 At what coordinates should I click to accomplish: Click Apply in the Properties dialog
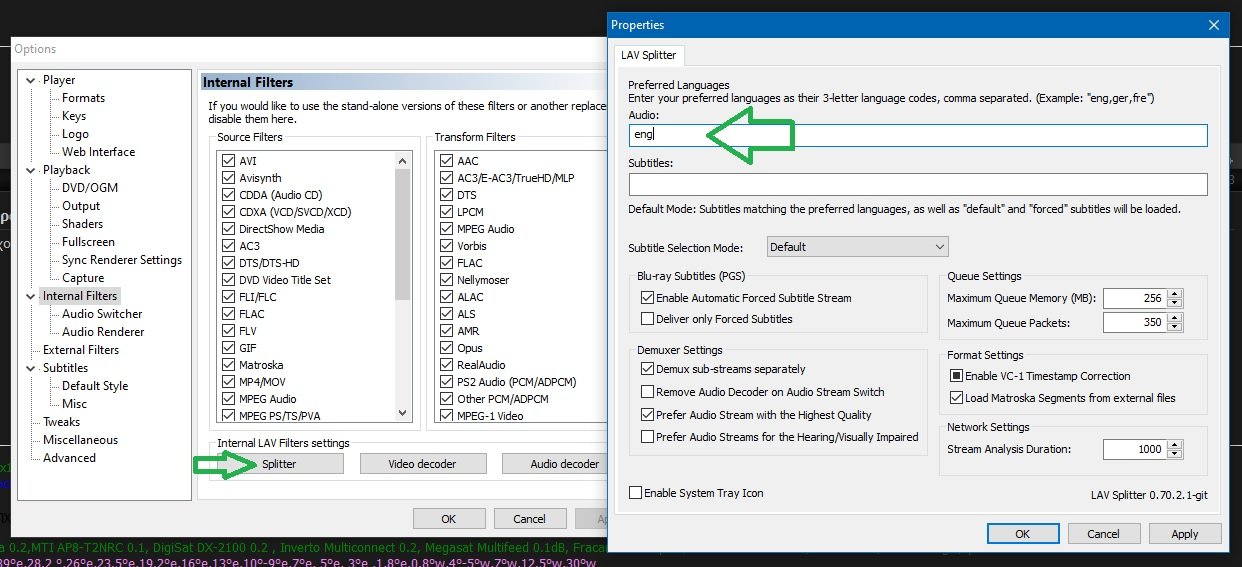tap(1184, 534)
